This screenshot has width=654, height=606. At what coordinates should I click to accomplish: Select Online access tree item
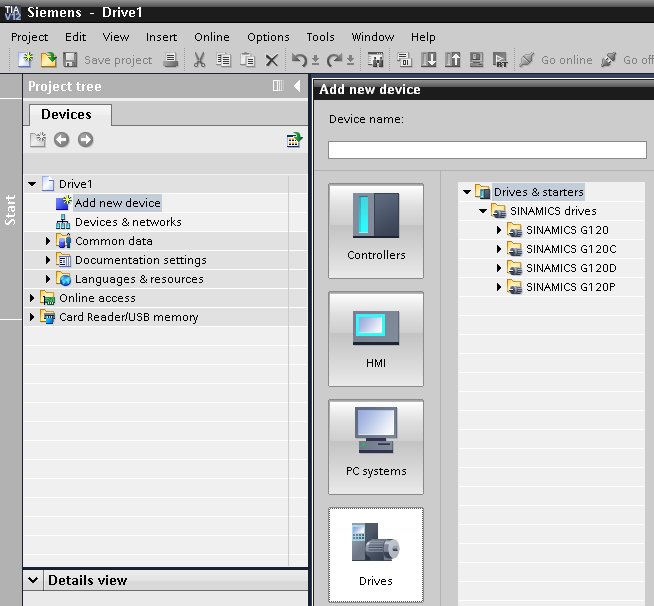97,298
